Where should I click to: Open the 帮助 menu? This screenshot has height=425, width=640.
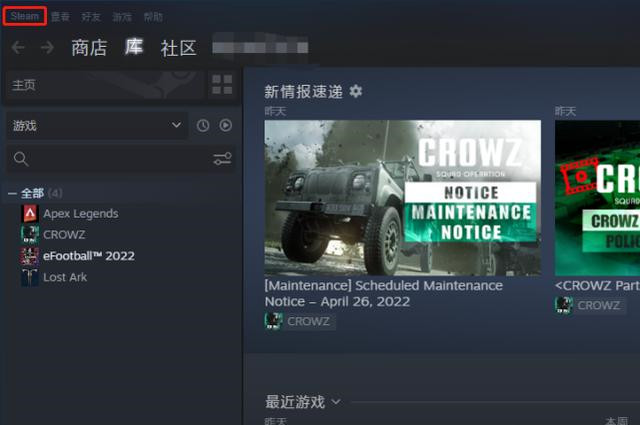tap(153, 17)
